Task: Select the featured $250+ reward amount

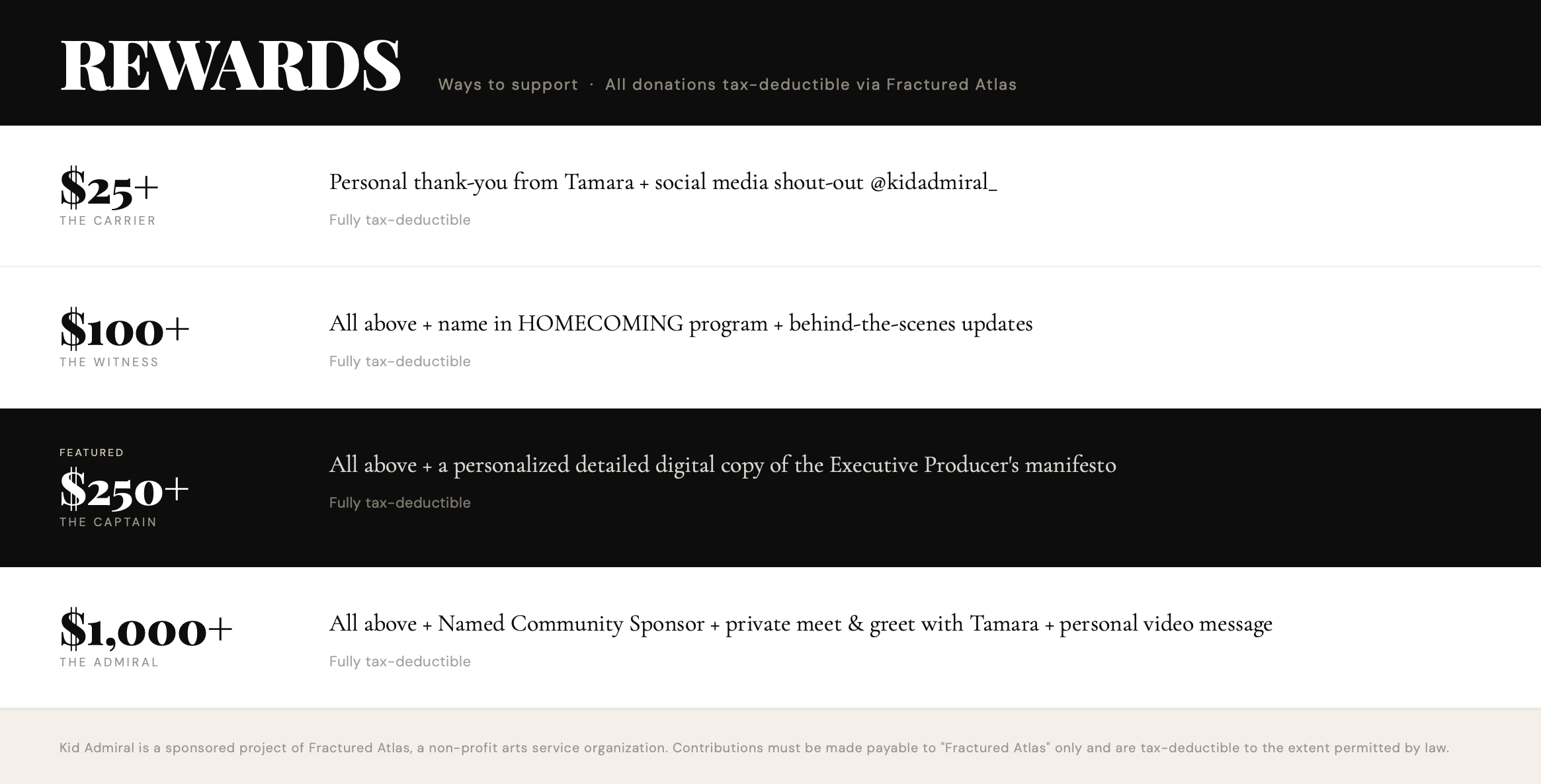Action: 124,489
